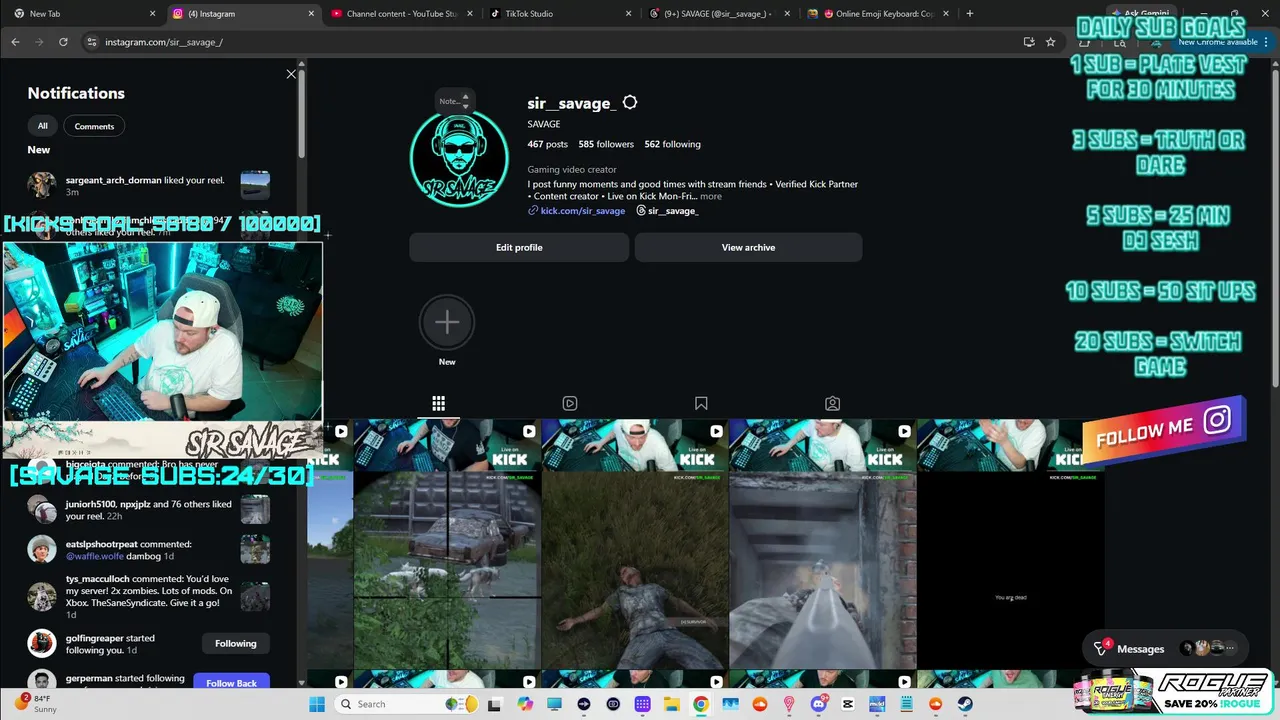The width and height of the screenshot is (1280, 720).
Task: Open CapCut from the taskbar
Action: pyautogui.click(x=848, y=704)
